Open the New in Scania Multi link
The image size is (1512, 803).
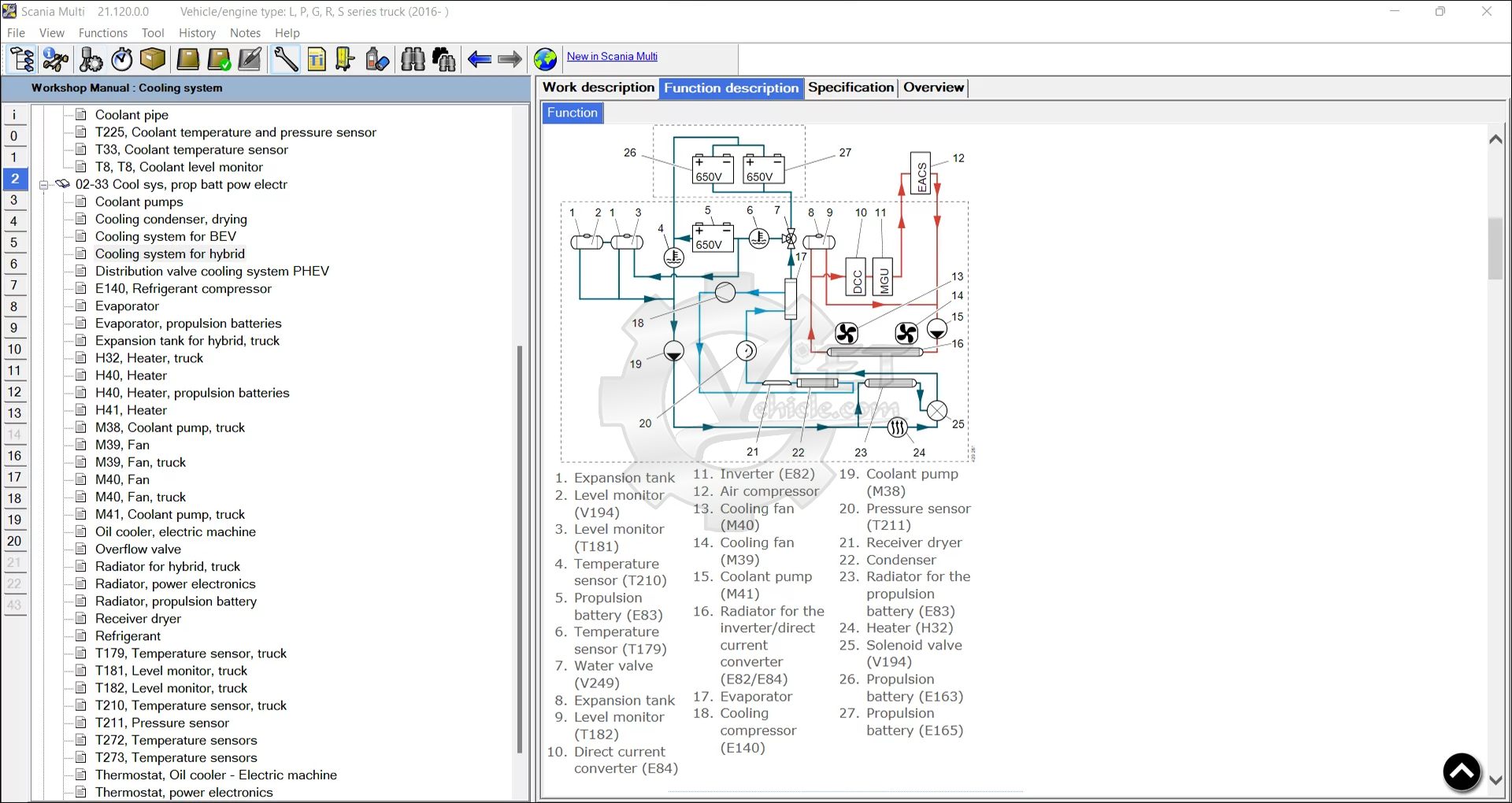point(612,57)
